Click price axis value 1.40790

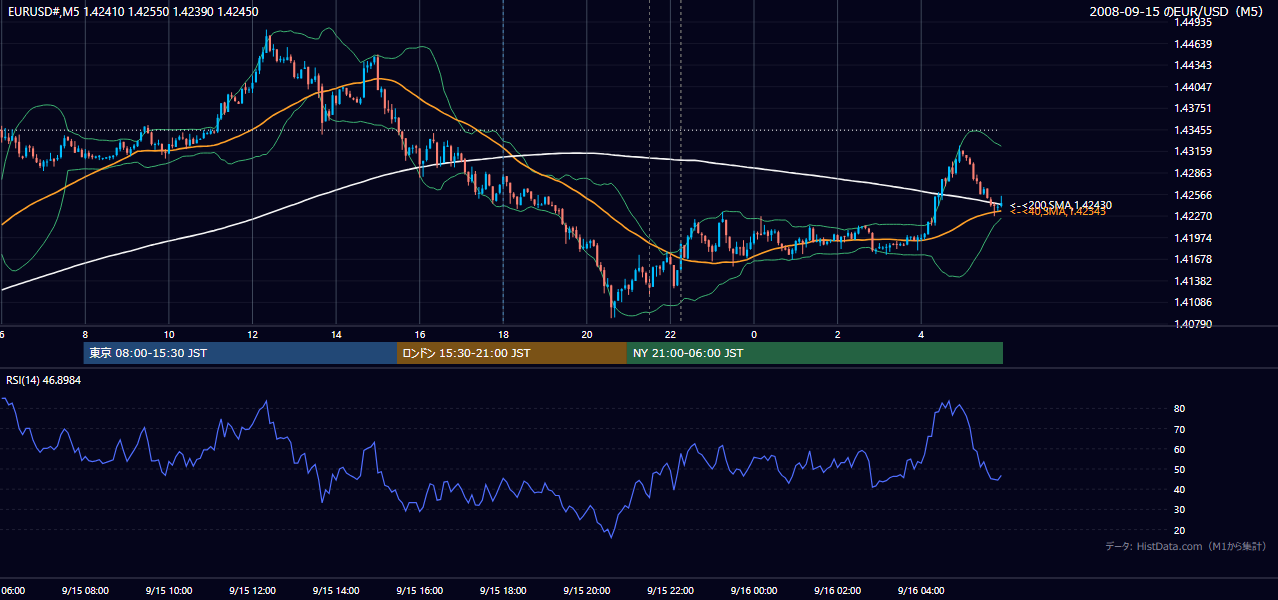(x=1195, y=324)
